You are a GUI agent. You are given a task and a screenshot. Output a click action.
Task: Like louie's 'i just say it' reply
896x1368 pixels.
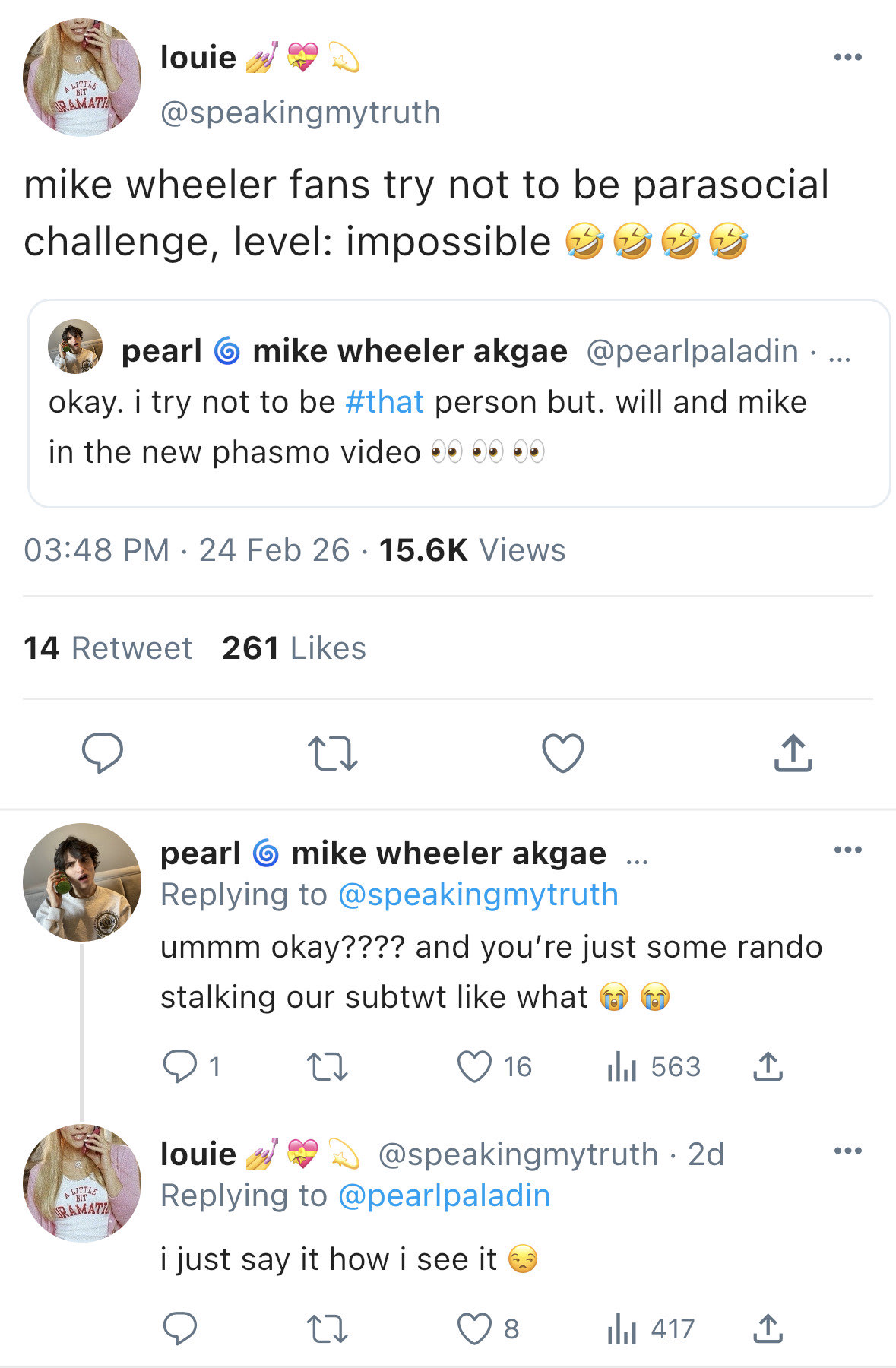coord(475,1328)
